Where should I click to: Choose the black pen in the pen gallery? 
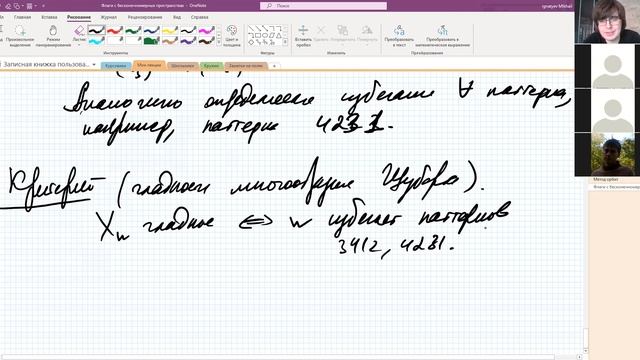[x=96, y=30]
